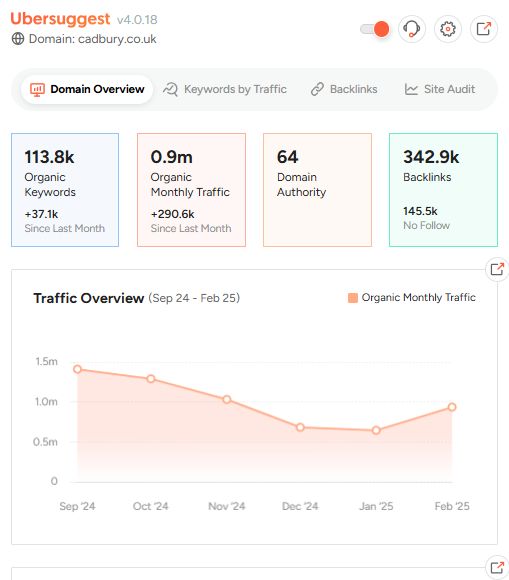509x580 pixels.
Task: Click the Nov '24 axis label
Action: [x=227, y=506]
